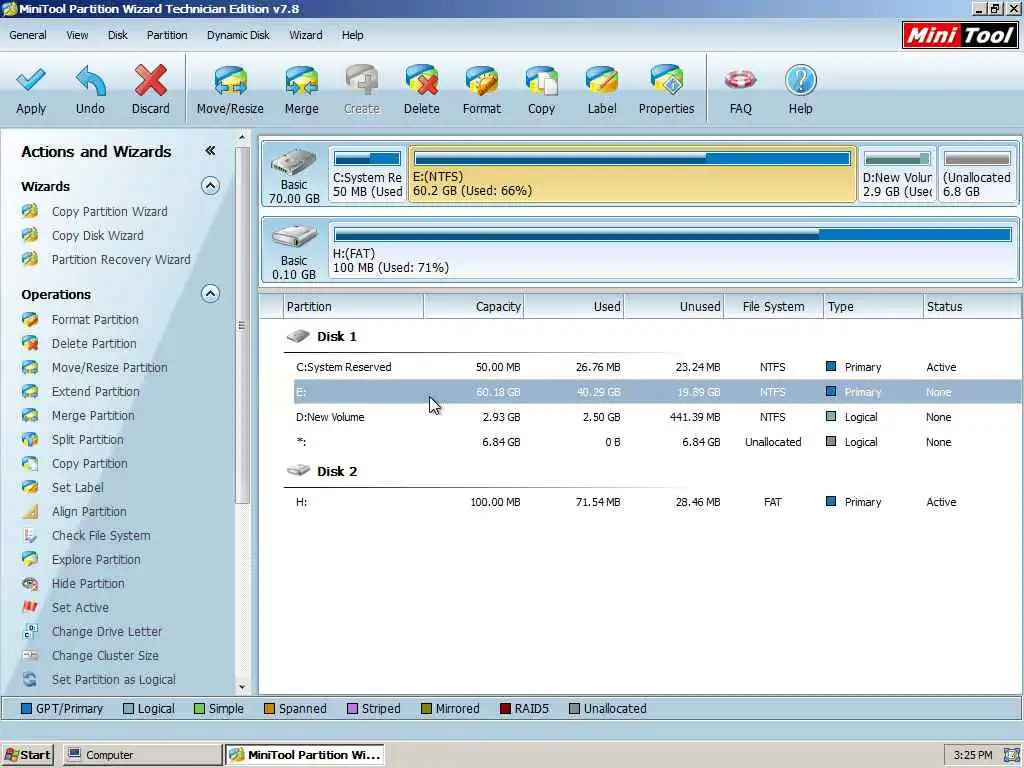Collapse the Wizards section
Screen dimensions: 1024x768
[210, 186]
